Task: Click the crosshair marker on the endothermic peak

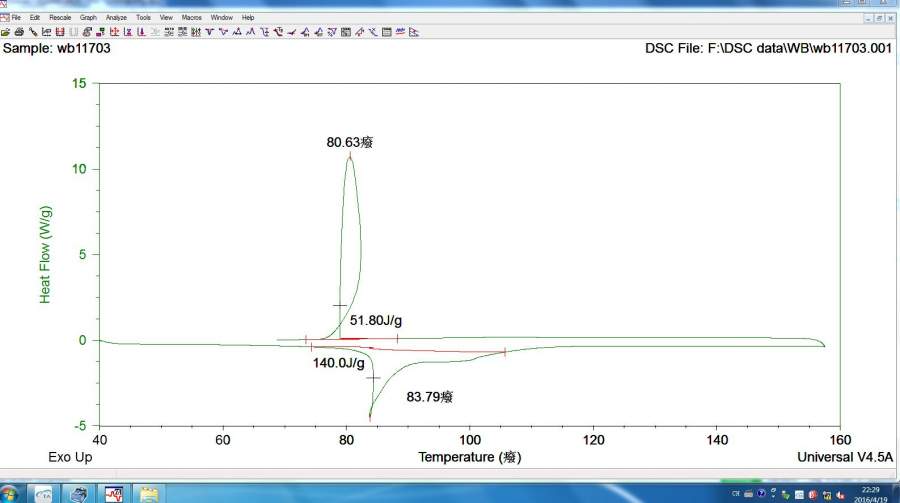Action: [x=373, y=378]
